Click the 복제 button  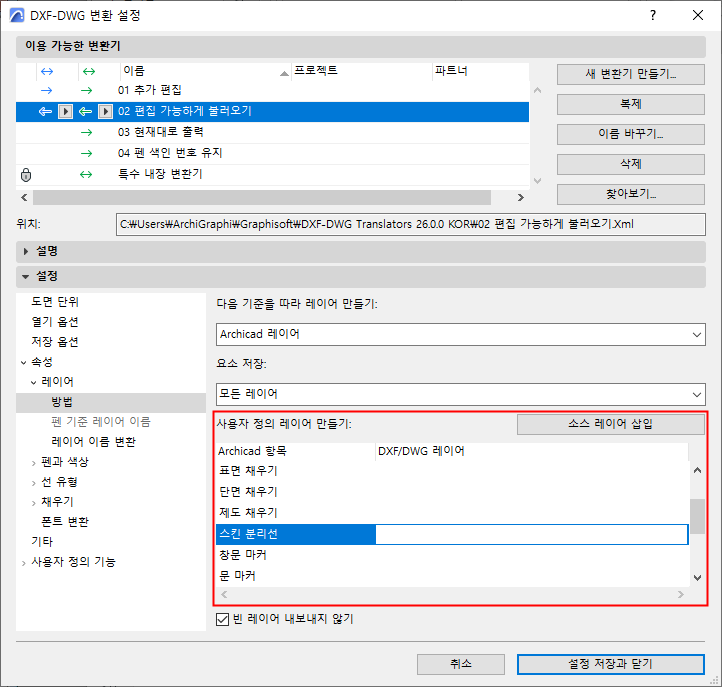click(x=630, y=105)
